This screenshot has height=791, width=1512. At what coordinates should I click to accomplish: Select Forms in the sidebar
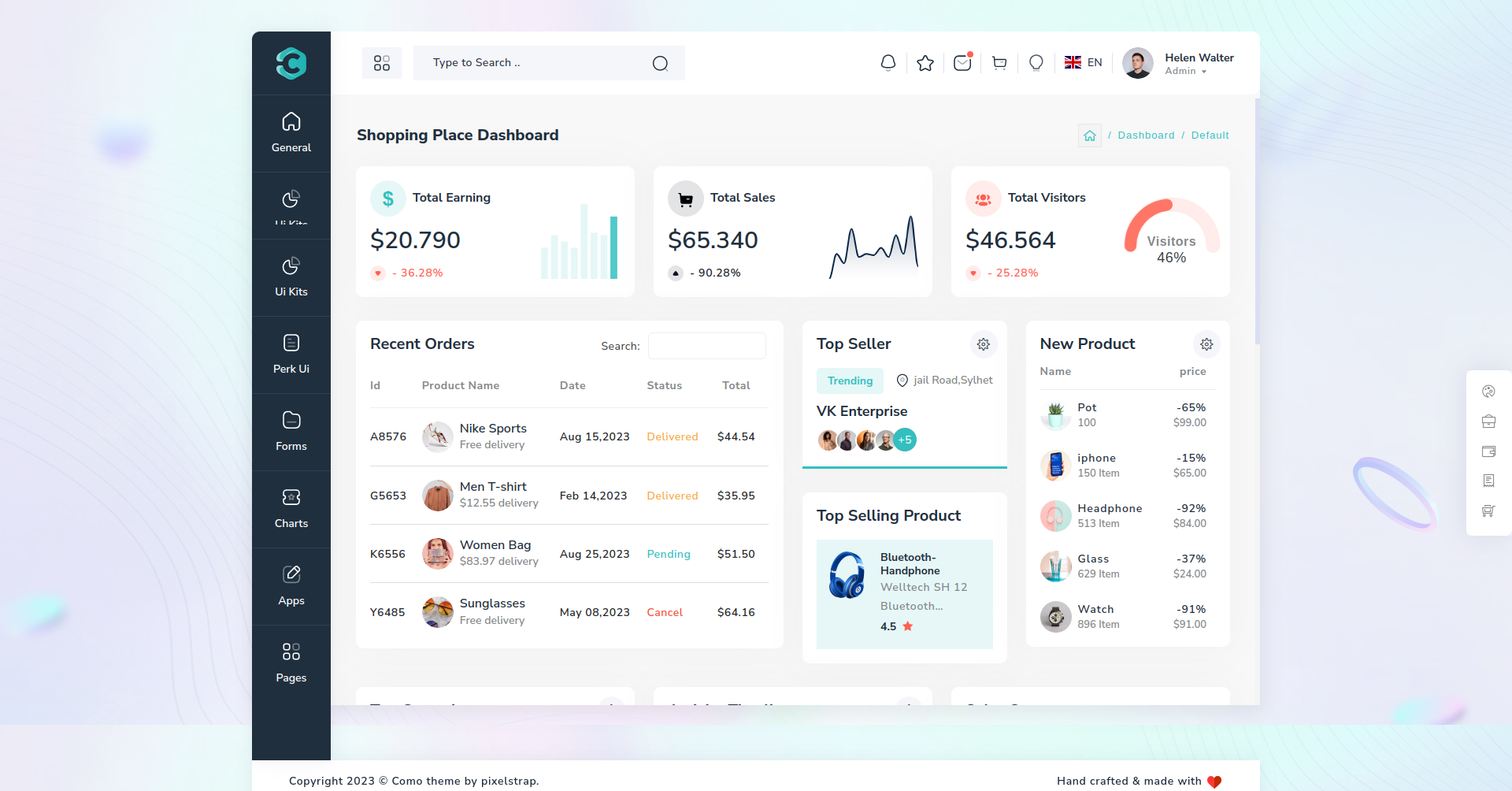coord(291,432)
